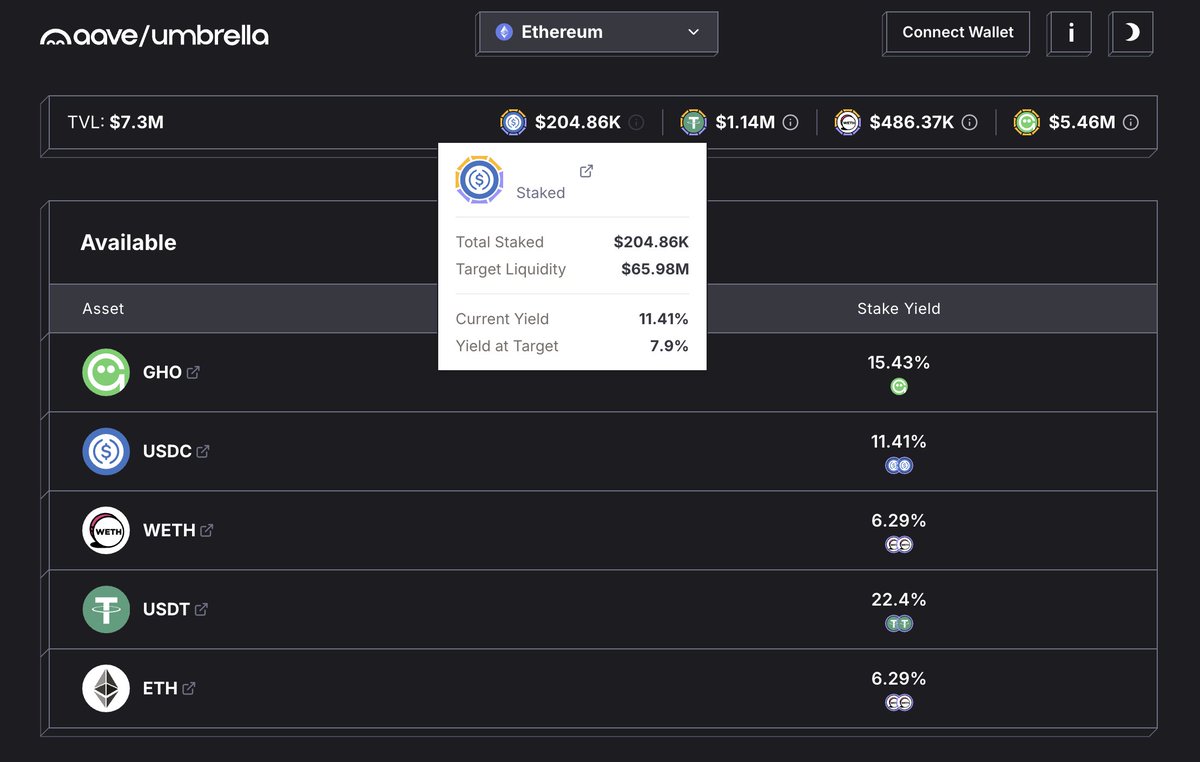Click the Stake Yield column header
This screenshot has height=762, width=1200.
pyautogui.click(x=899, y=308)
